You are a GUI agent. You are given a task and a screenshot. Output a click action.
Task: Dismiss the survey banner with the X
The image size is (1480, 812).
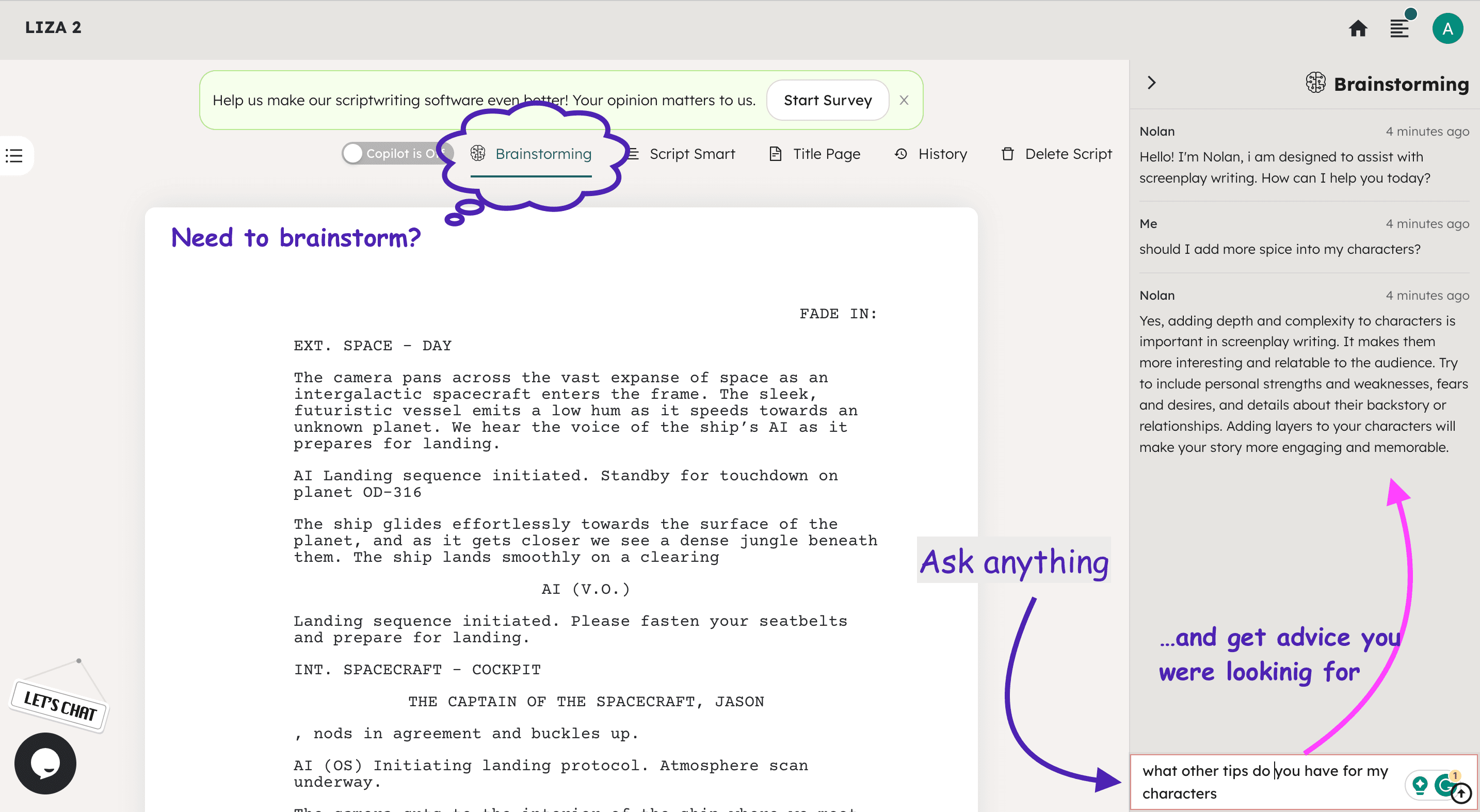[904, 100]
